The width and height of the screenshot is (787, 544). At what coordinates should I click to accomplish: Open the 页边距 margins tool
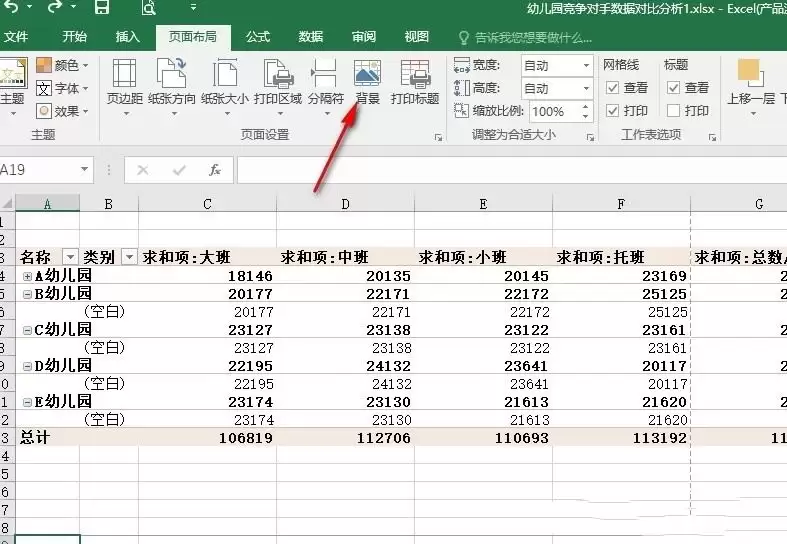coord(124,86)
